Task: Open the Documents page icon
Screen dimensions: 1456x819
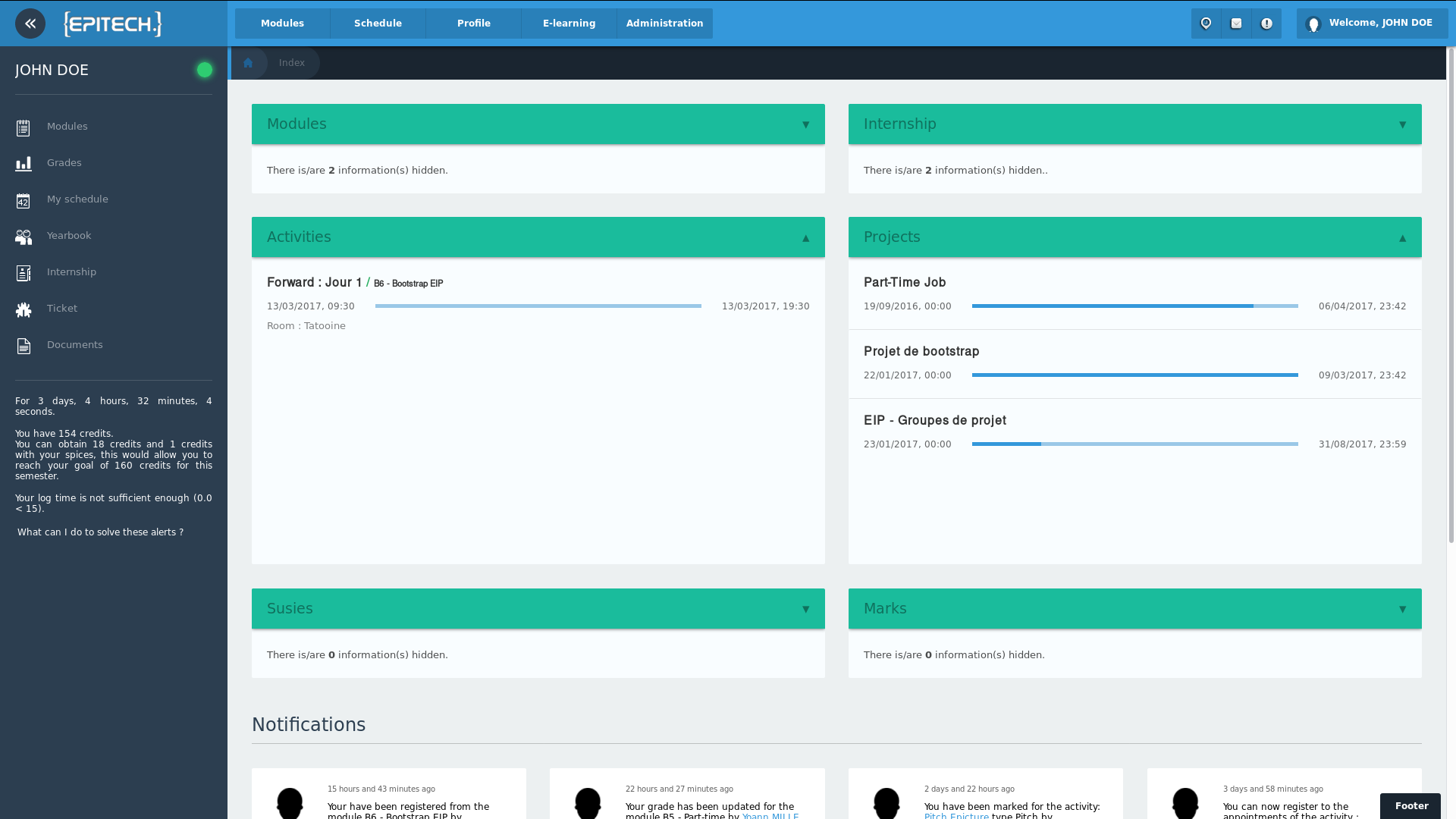Action: tap(24, 344)
